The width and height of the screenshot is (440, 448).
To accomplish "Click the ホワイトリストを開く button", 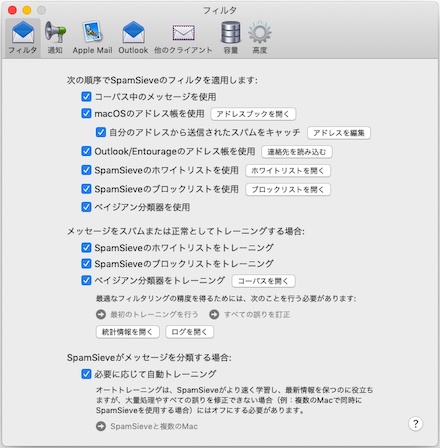I will [x=288, y=171].
